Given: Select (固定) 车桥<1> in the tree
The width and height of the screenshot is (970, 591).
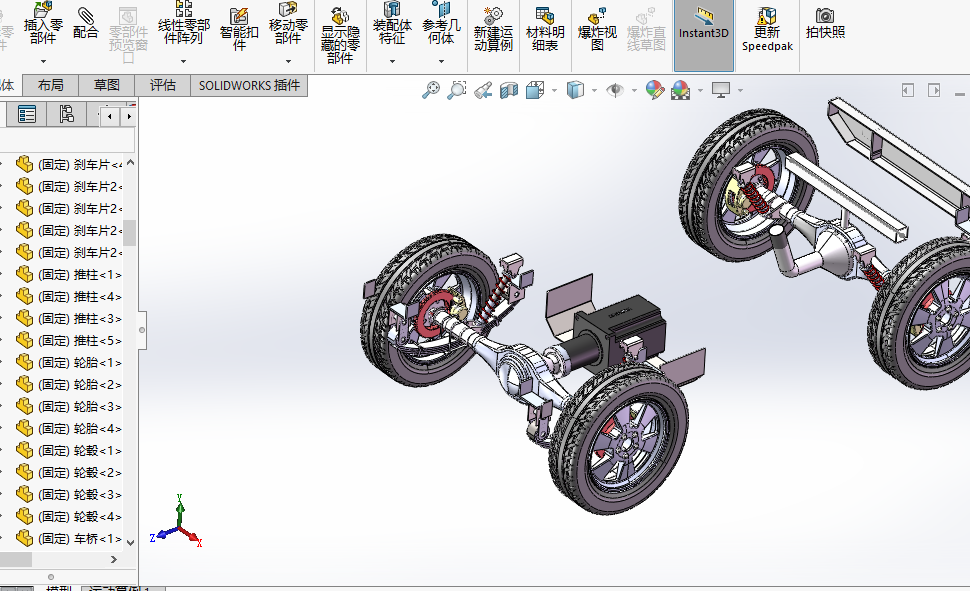Looking at the screenshot, I should (x=79, y=538).
